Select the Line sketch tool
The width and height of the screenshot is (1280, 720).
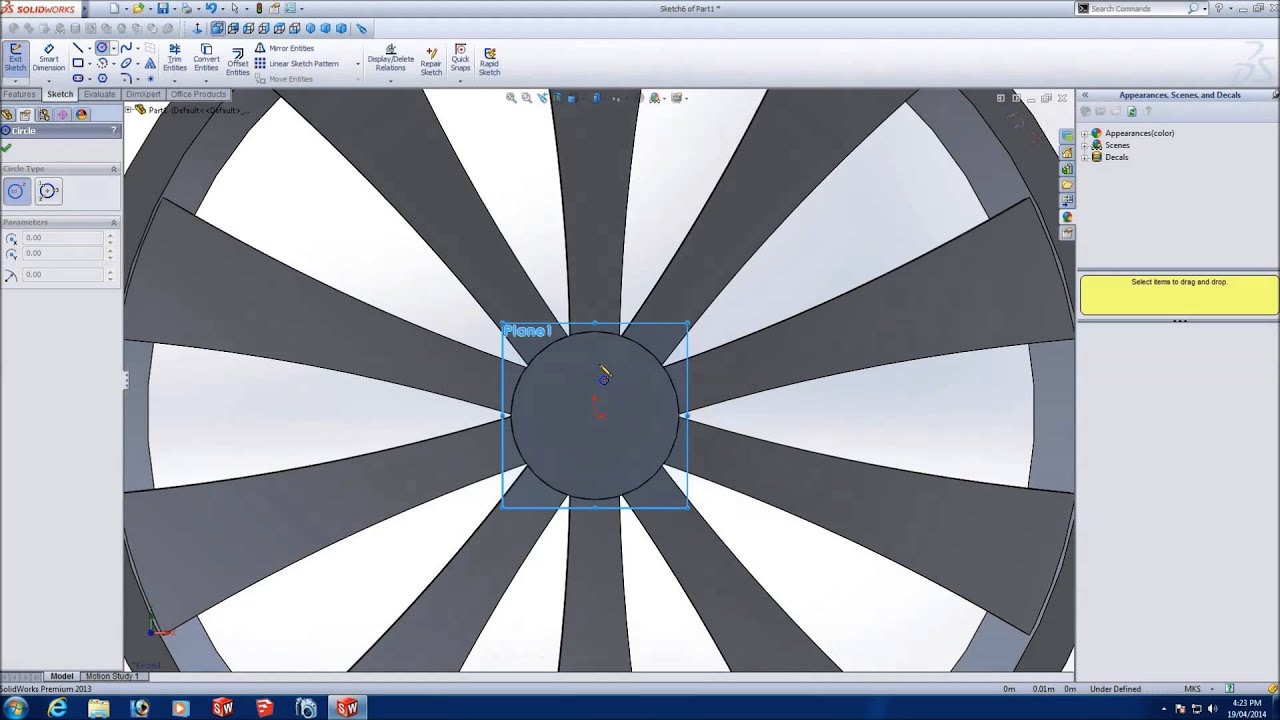click(78, 48)
